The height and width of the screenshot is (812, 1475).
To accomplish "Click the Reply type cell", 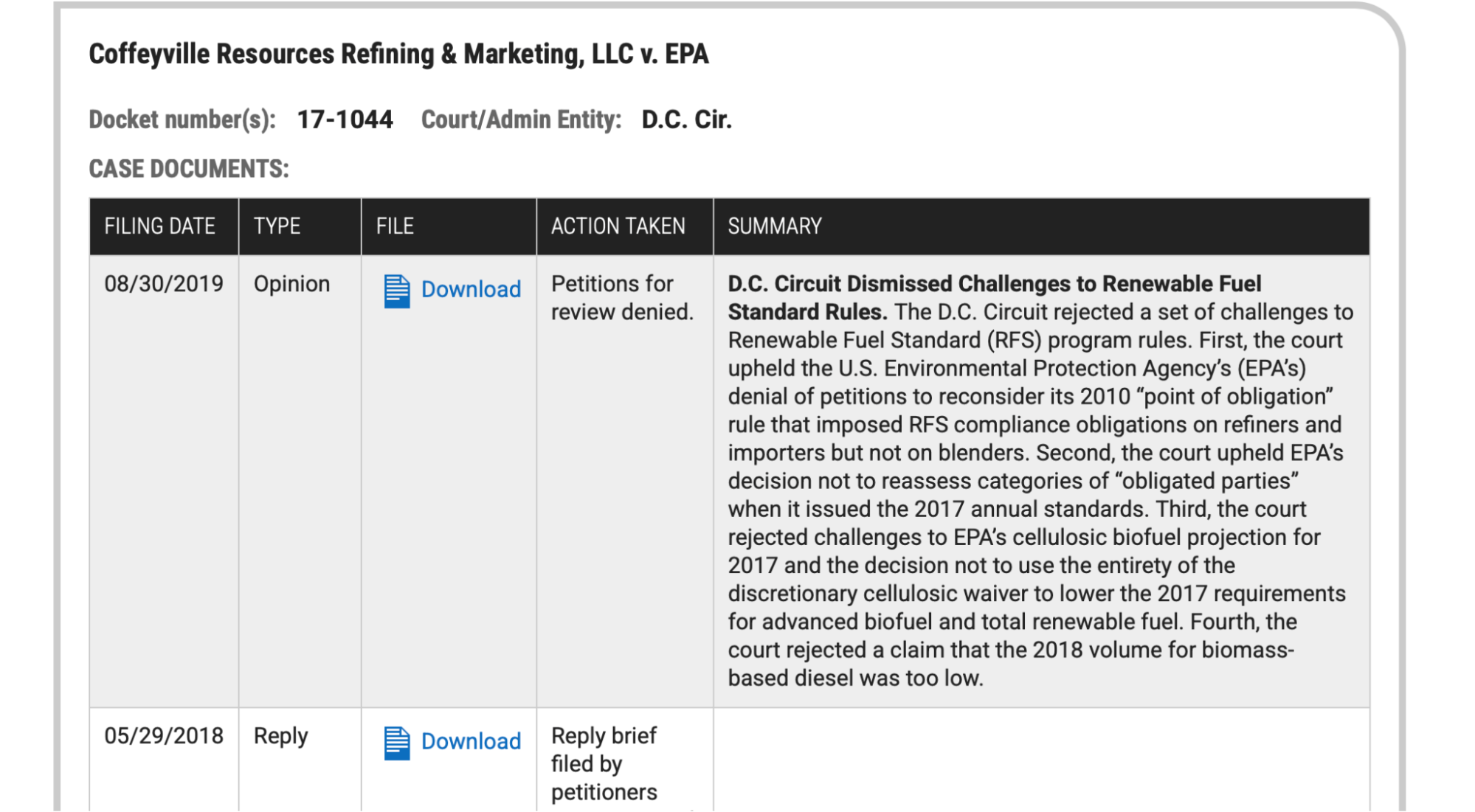I will click(x=280, y=736).
